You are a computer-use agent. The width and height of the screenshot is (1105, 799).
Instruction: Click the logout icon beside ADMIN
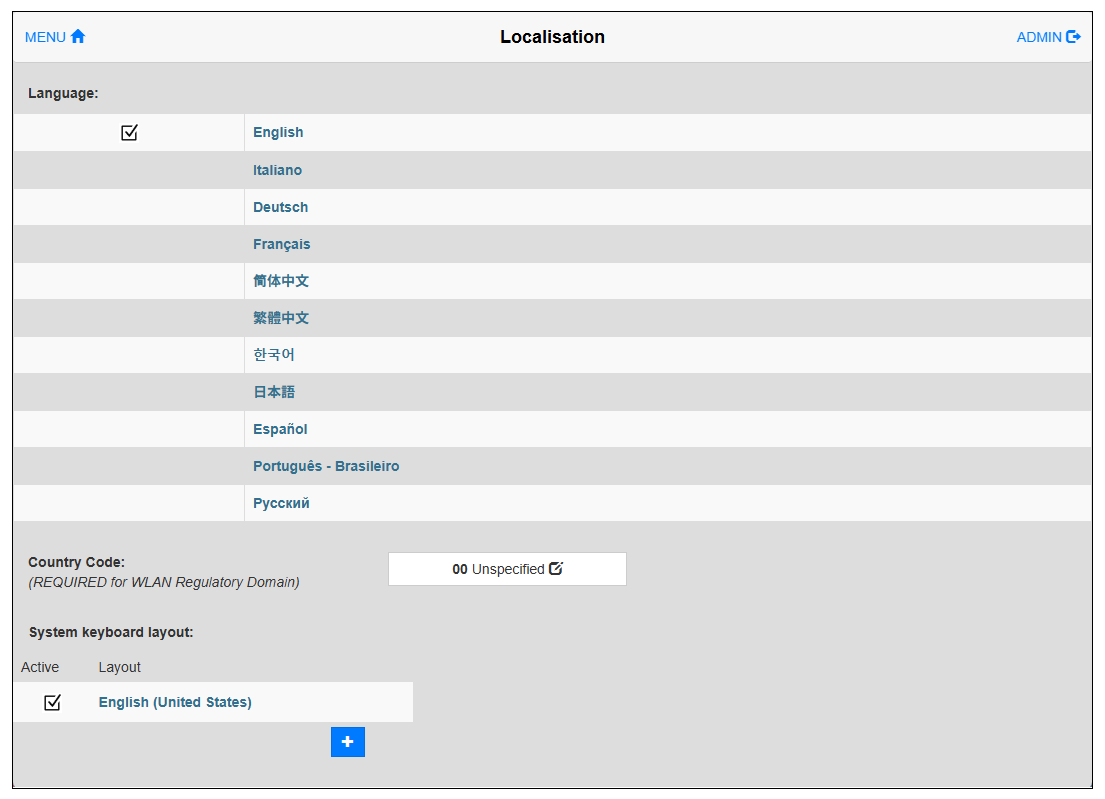[x=1074, y=37]
